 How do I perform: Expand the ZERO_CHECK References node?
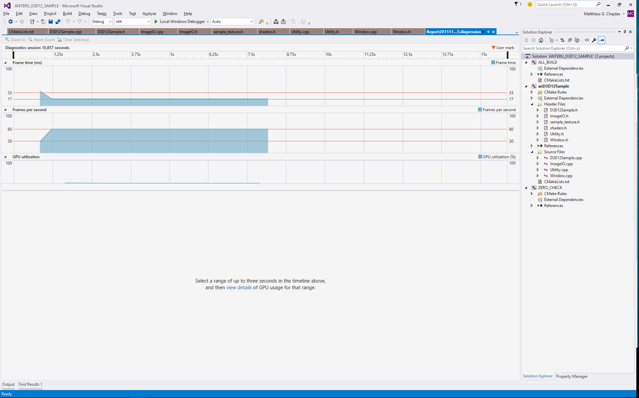click(531, 206)
